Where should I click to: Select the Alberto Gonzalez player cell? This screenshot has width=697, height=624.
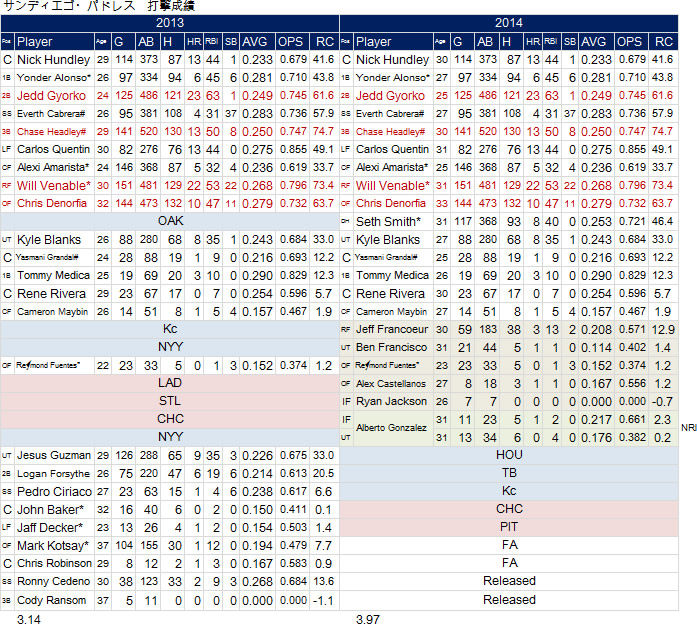point(393,428)
